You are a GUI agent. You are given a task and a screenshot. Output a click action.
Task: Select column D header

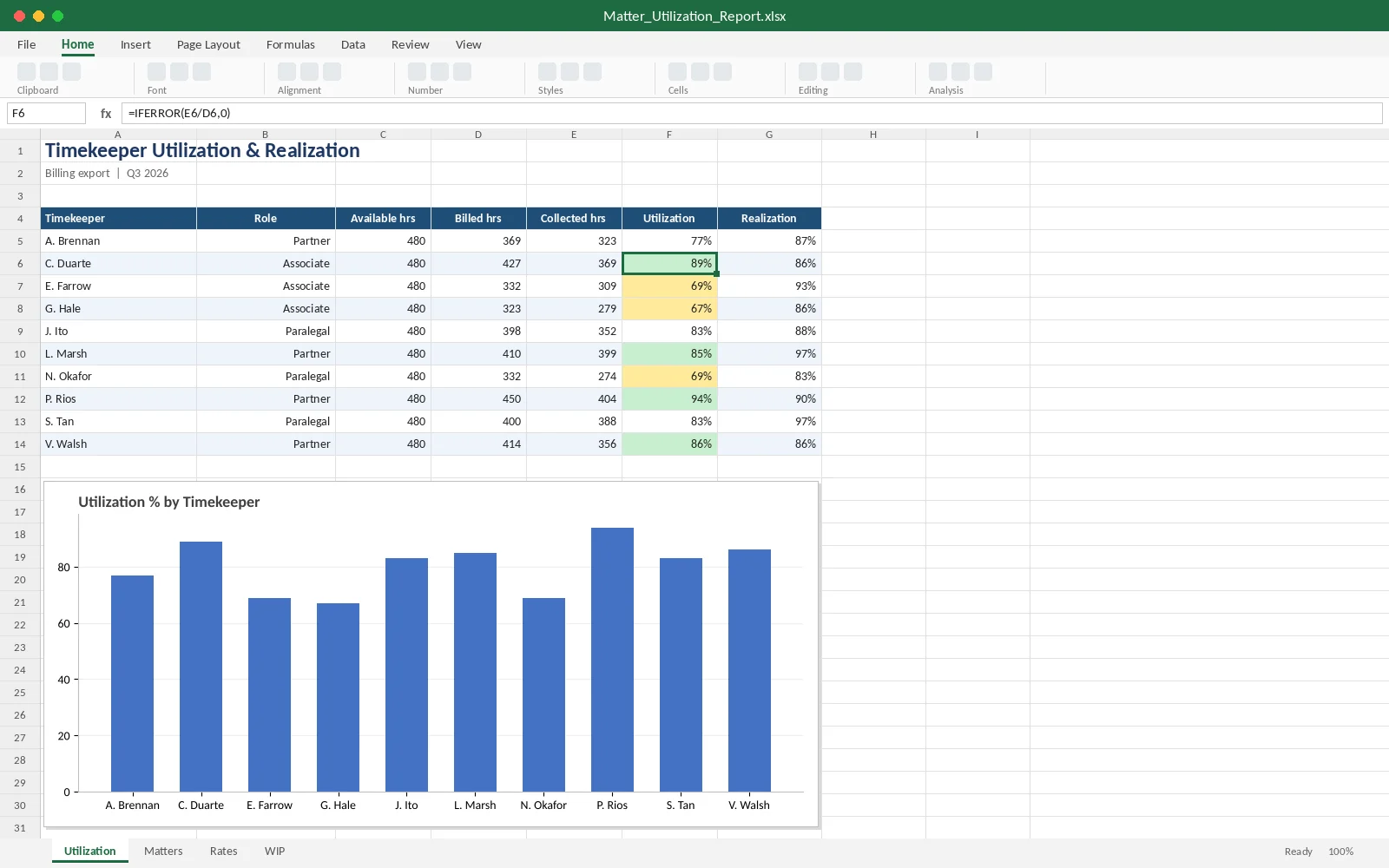click(478, 135)
